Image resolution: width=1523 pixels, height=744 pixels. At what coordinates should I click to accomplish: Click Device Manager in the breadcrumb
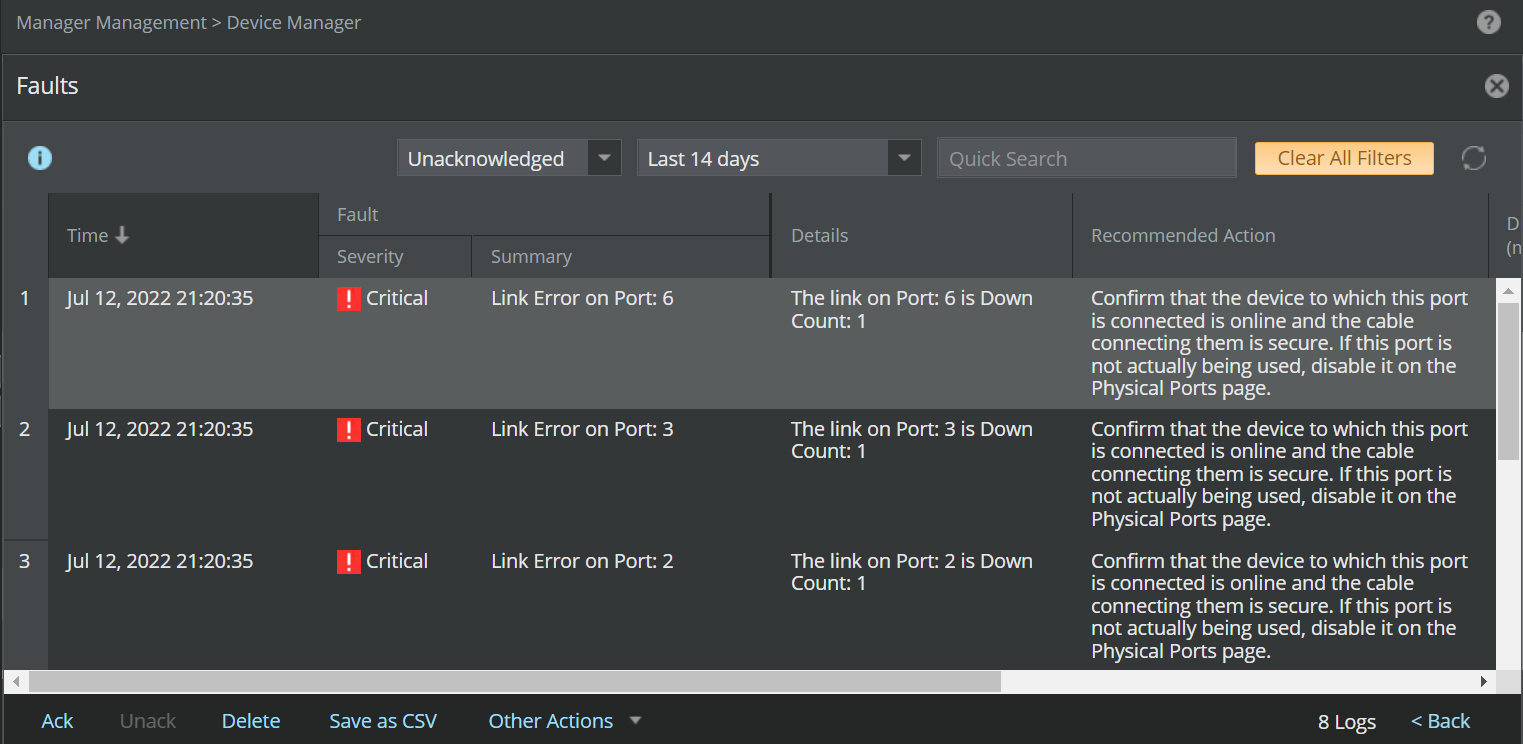pos(294,22)
